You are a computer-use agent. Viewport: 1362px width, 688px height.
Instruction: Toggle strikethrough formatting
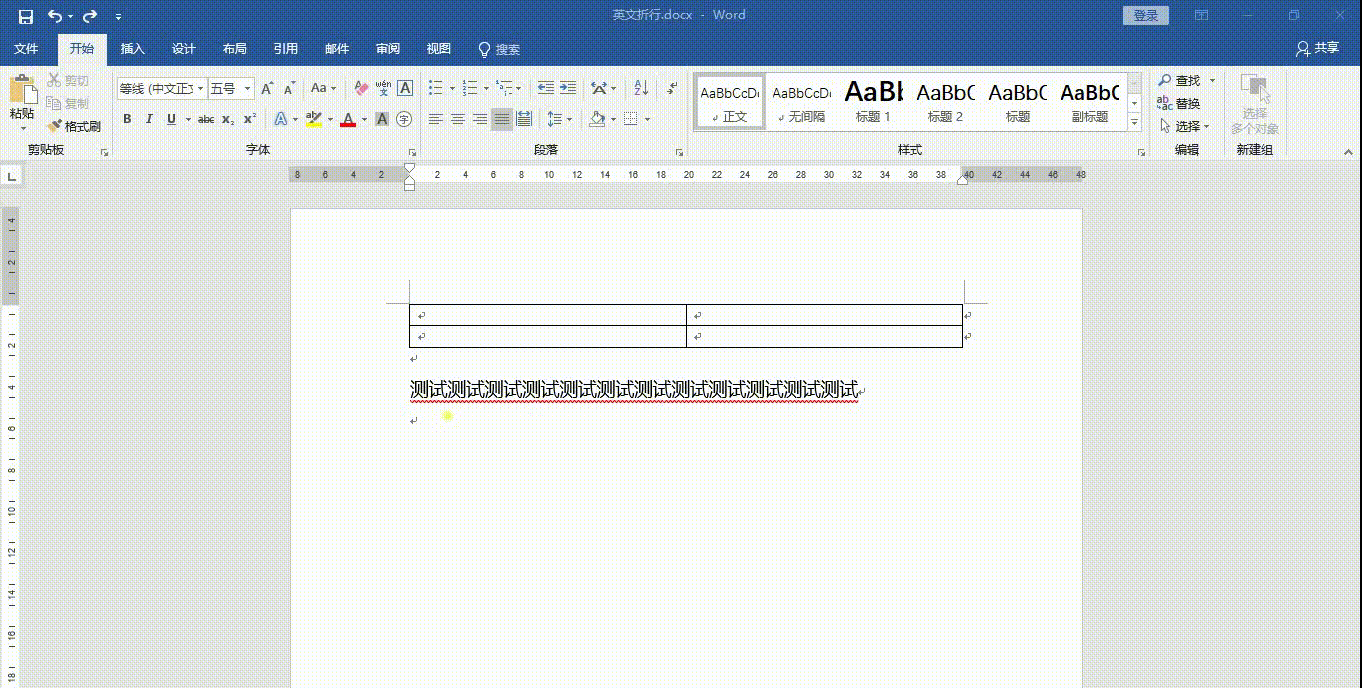coord(206,119)
